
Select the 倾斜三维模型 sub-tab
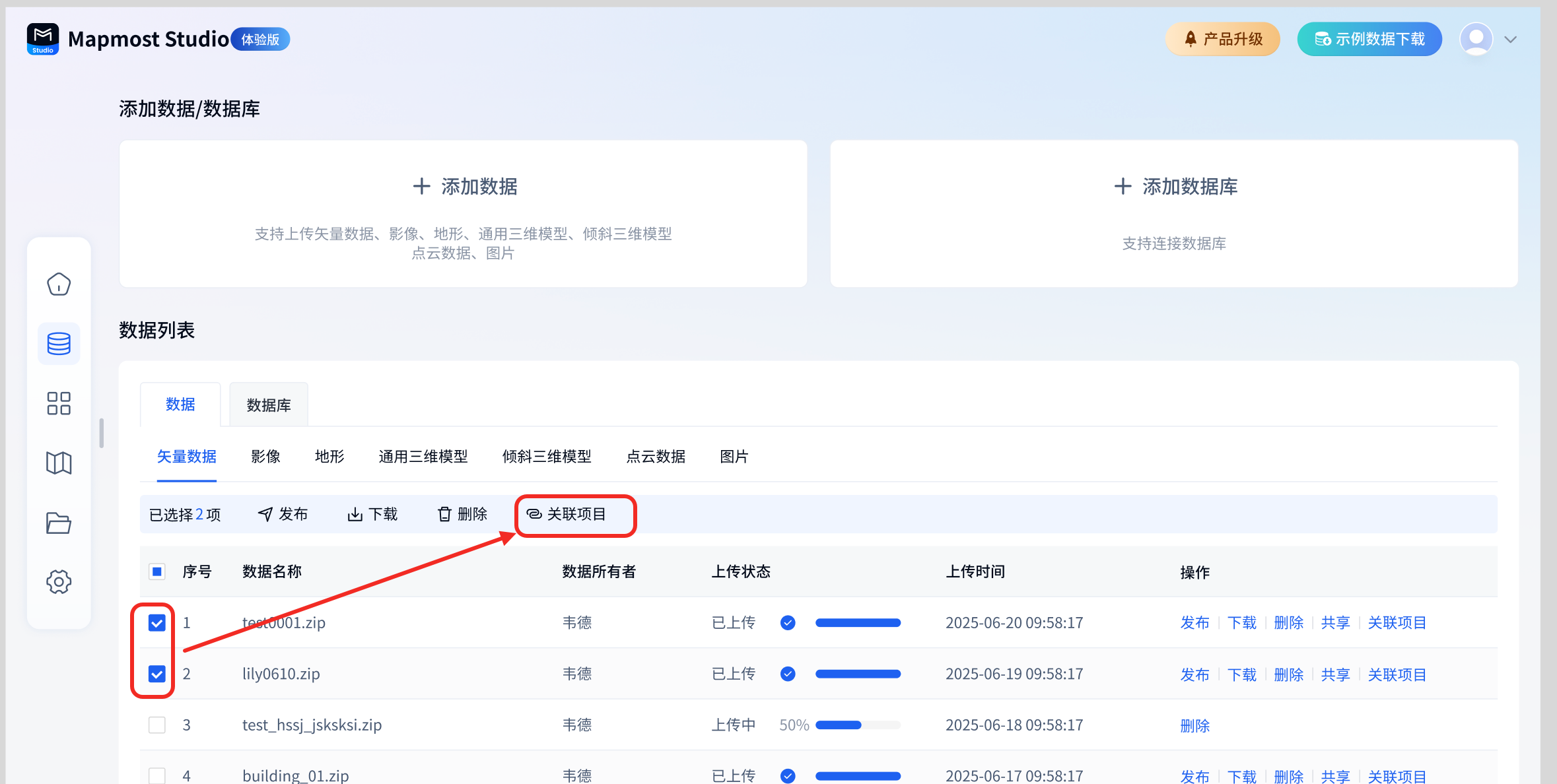pos(547,457)
